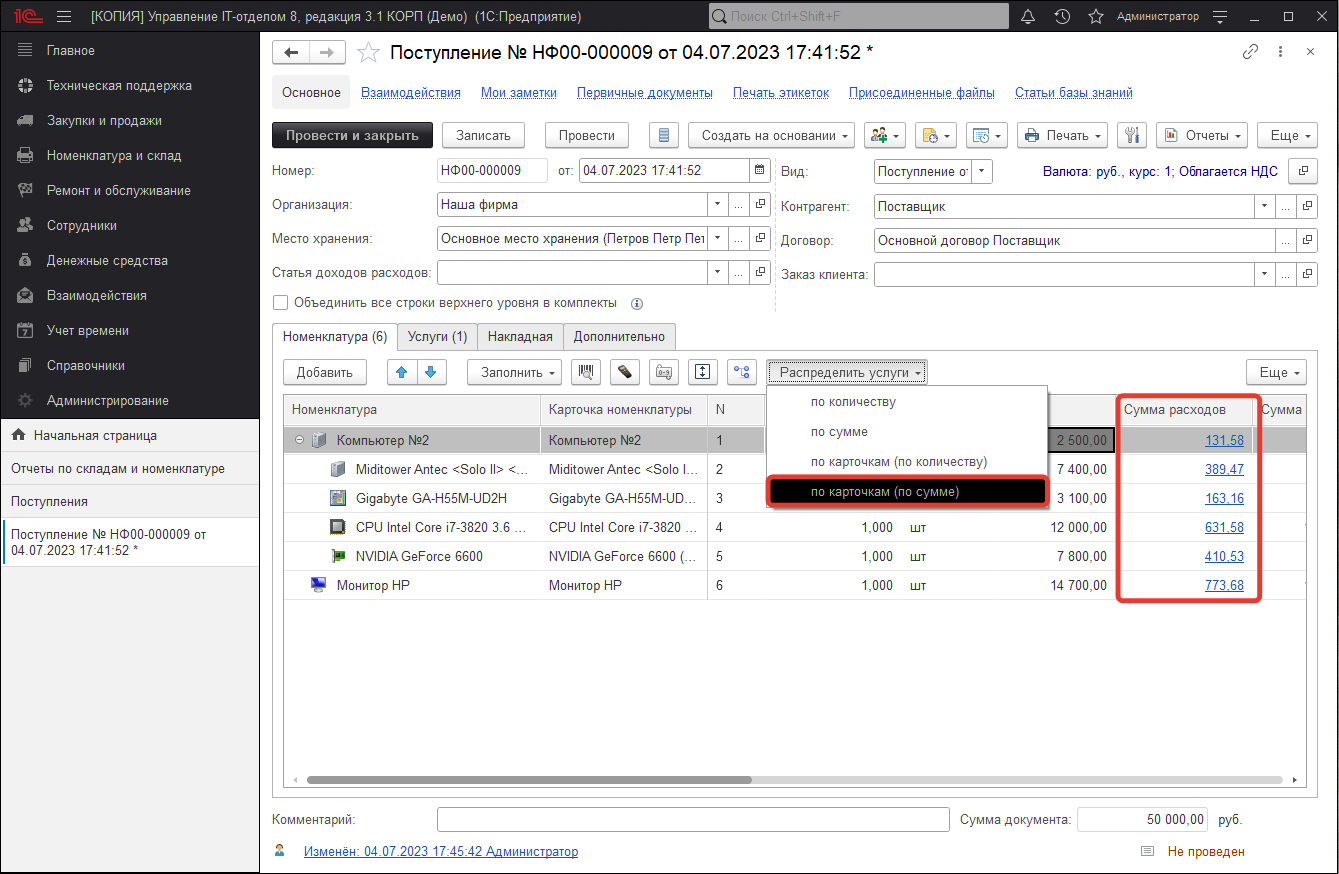
Task: Open calendar picker next to date field
Action: point(760,171)
